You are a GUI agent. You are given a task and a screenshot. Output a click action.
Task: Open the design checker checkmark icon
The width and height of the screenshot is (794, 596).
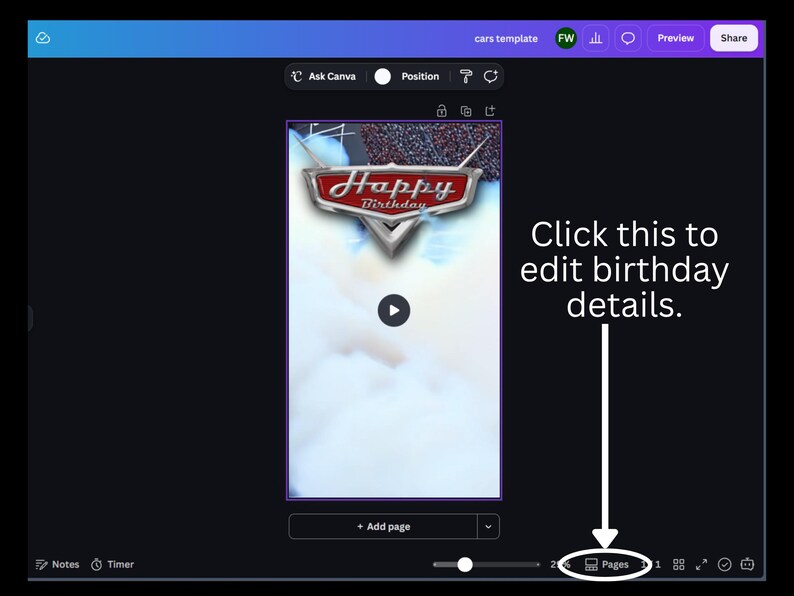tap(725, 564)
